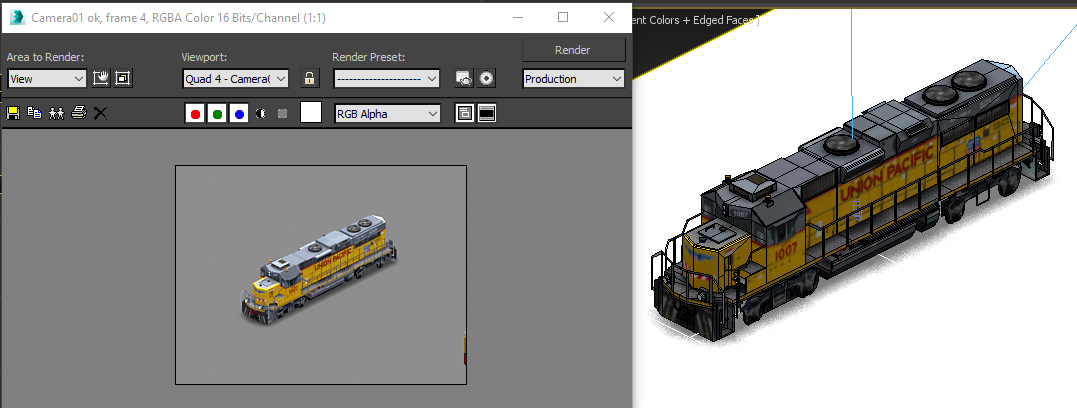
Task: Click the rendered locomotive image preview
Action: point(321,275)
